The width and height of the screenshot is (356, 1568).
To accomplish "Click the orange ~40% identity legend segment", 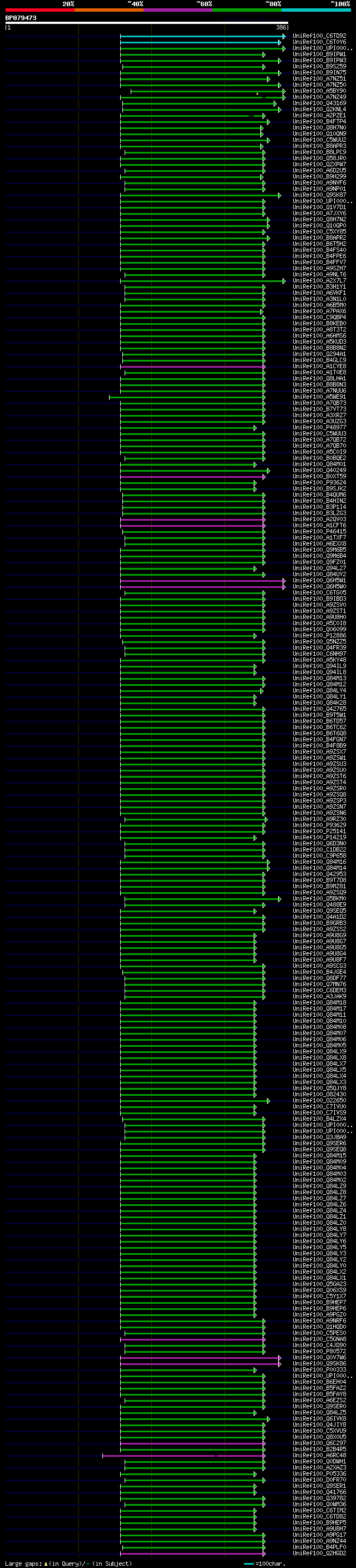I will (109, 10).
